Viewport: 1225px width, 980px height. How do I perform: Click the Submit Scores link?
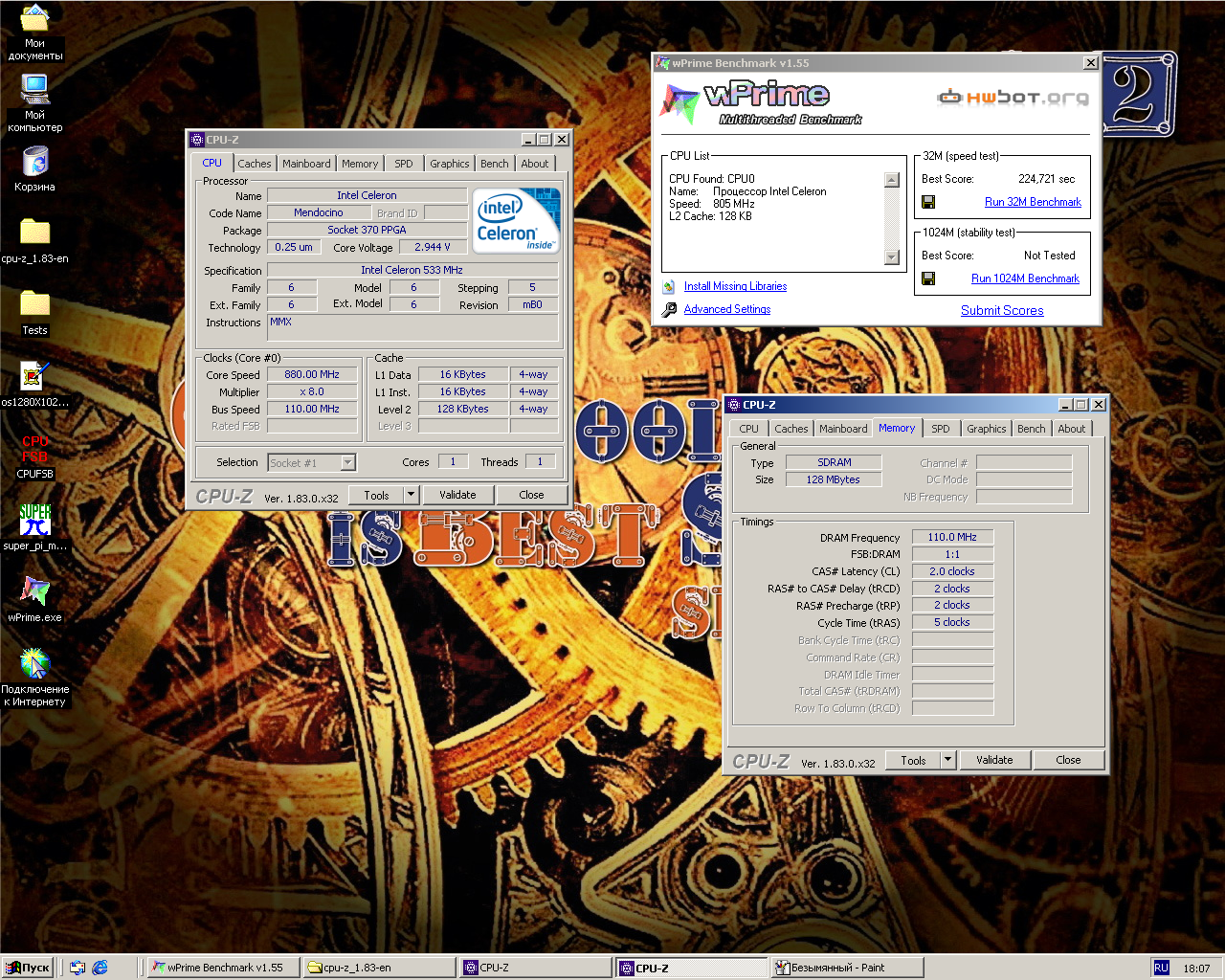tap(1002, 310)
